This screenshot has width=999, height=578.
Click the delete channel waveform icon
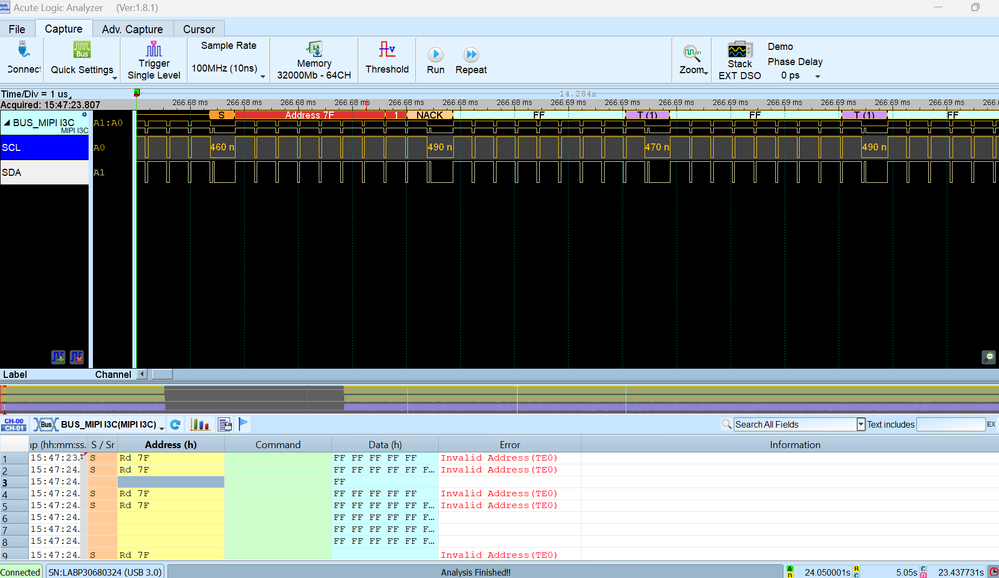[x=76, y=357]
